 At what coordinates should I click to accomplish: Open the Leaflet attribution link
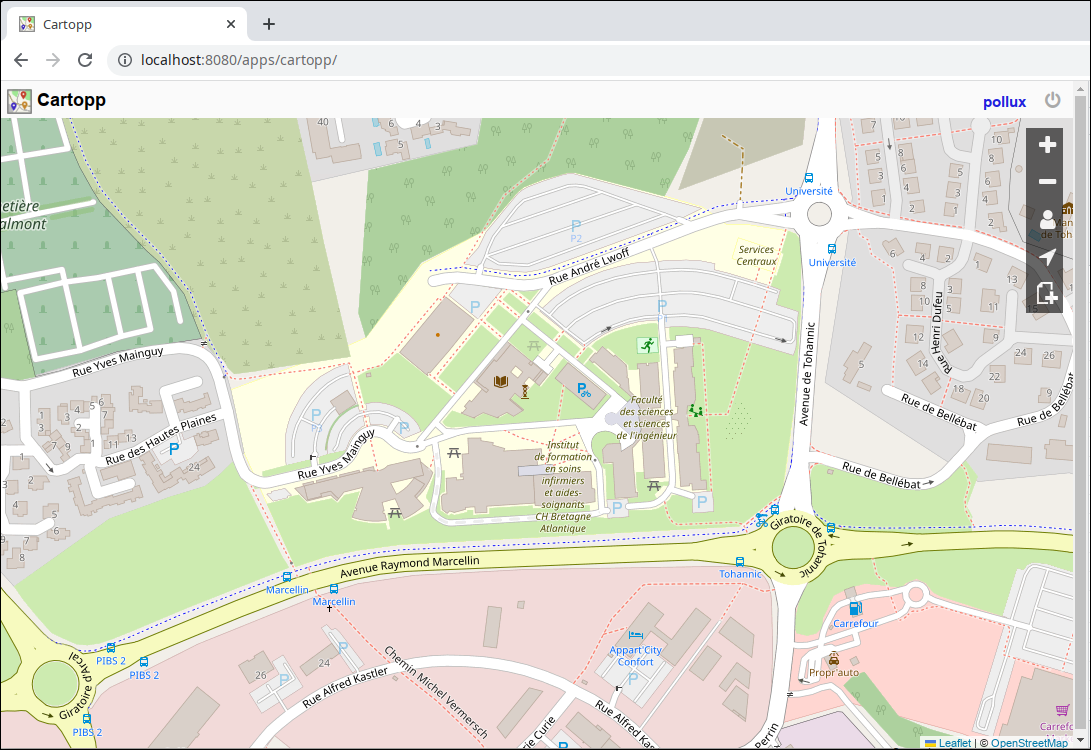[954, 743]
